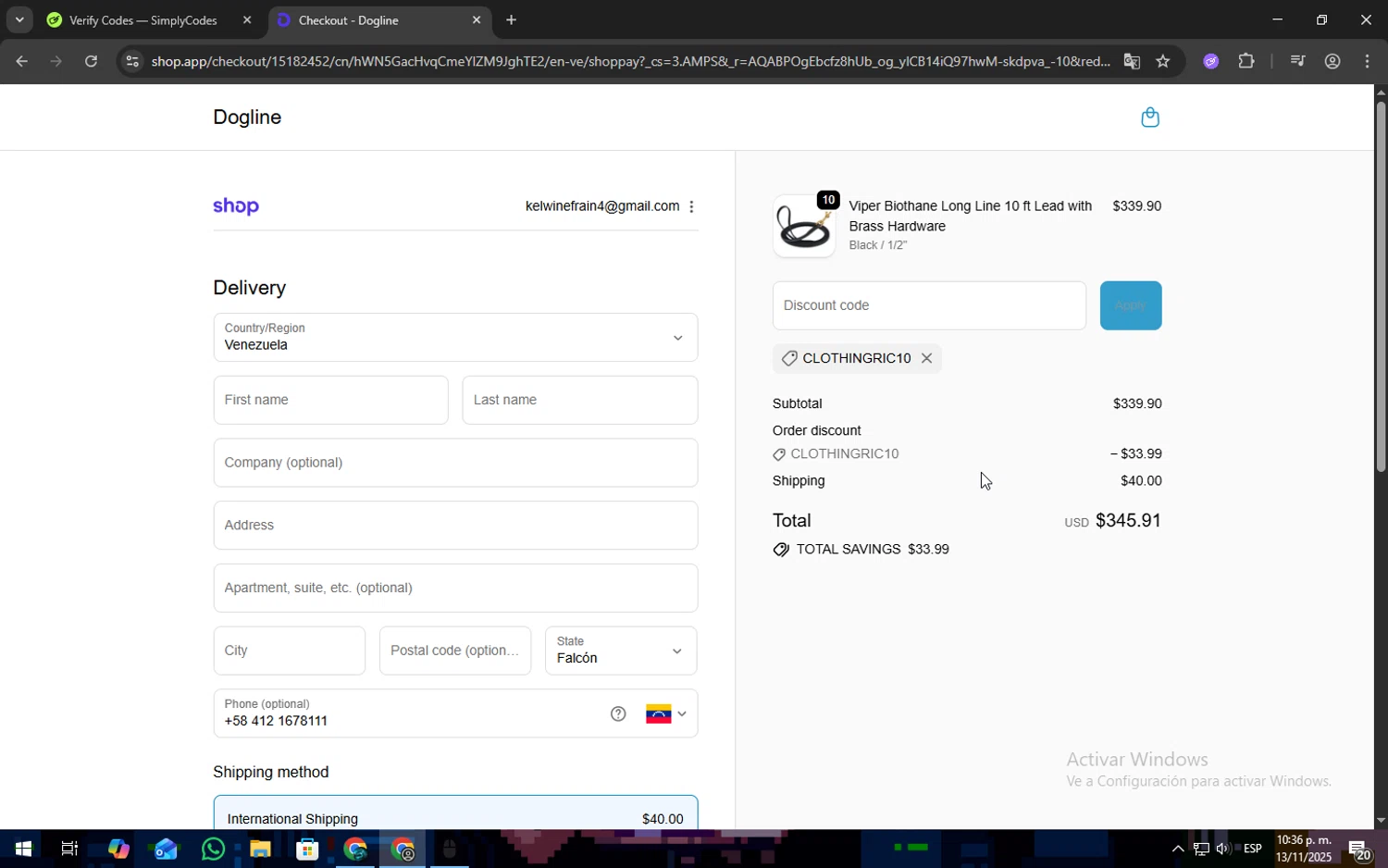Open the Chrome profile icon
Viewport: 1388px width, 868px height.
[x=1332, y=62]
